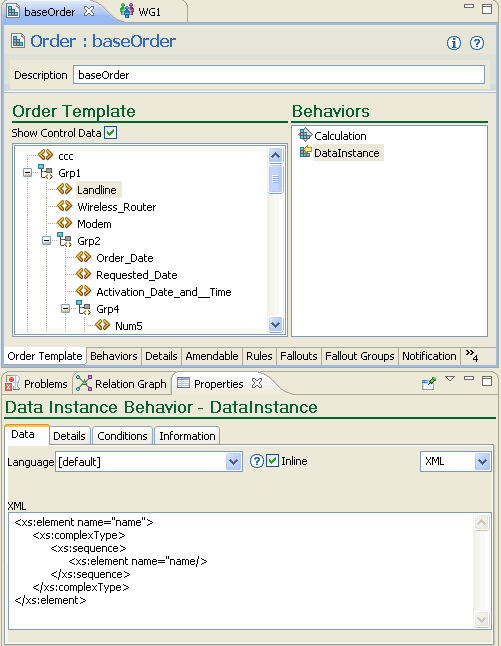This screenshot has height=646, width=501.
Task: Click the Requested_Date element icon
Action: click(x=84, y=274)
